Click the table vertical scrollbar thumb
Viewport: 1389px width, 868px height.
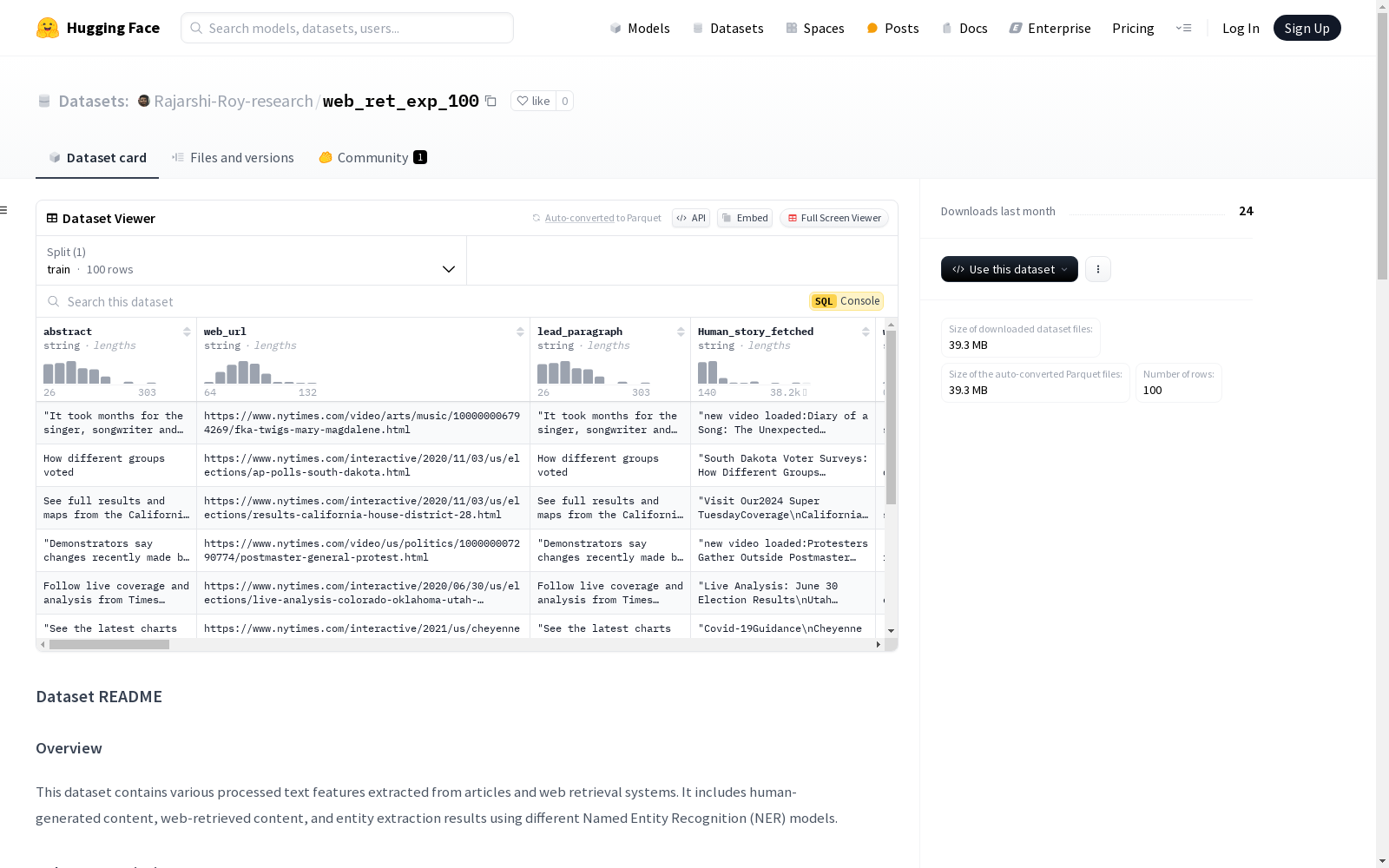pyautogui.click(x=891, y=417)
